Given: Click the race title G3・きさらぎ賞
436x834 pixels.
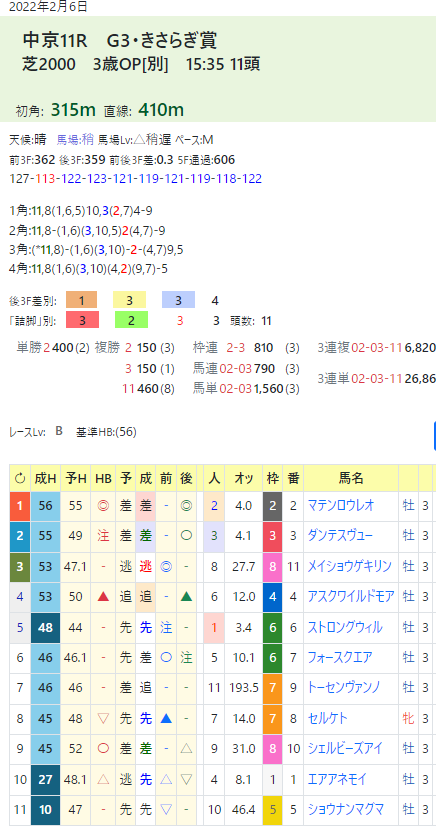Looking at the screenshot, I should [x=162, y=40].
